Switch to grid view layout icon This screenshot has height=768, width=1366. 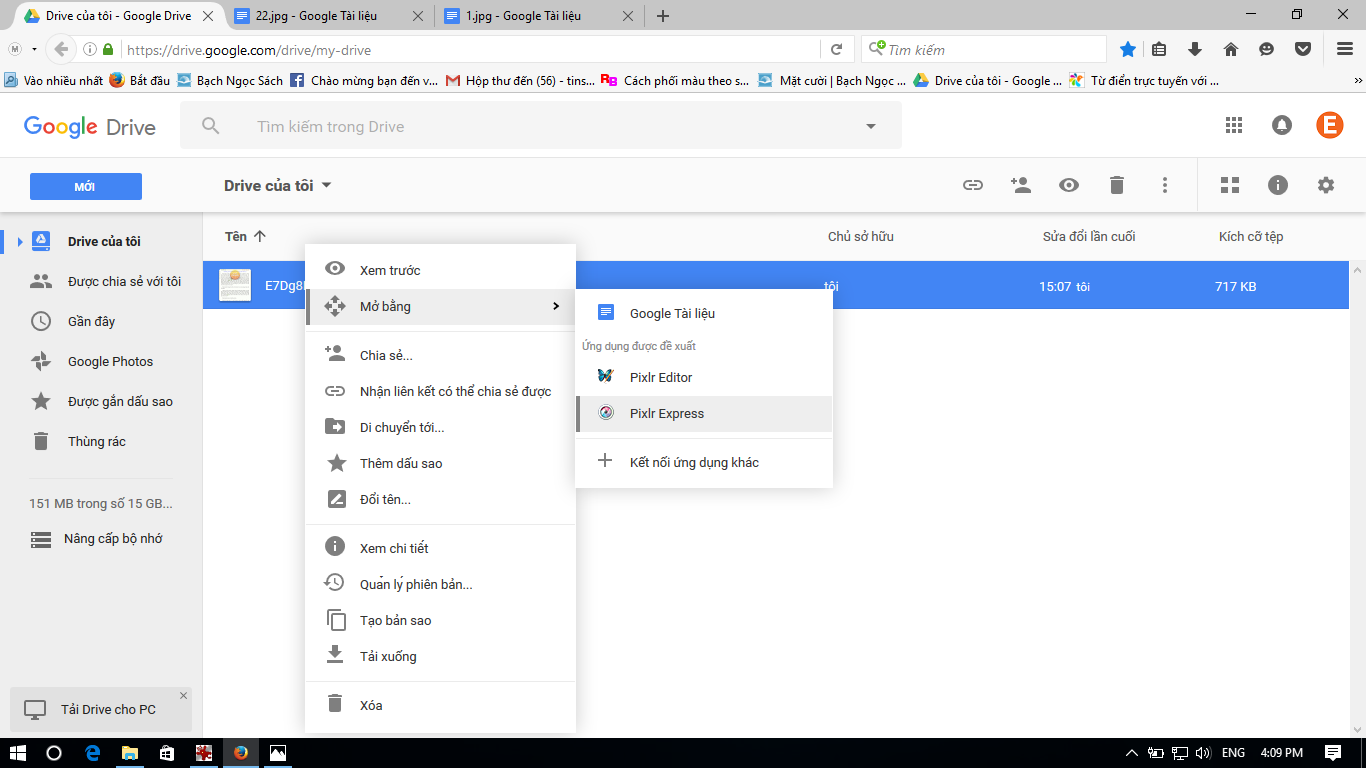[1230, 185]
